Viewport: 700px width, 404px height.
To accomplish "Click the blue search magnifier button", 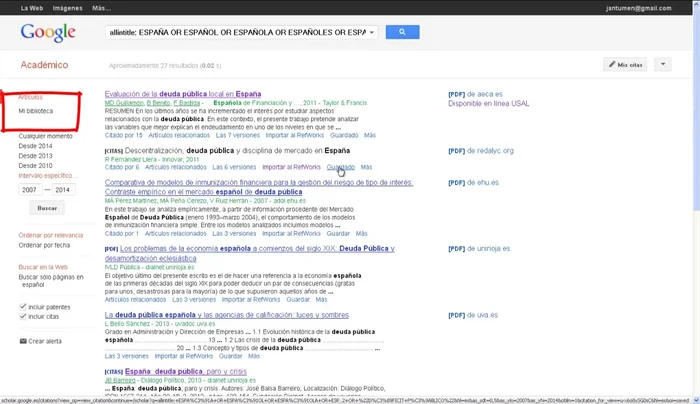I will 402,32.
